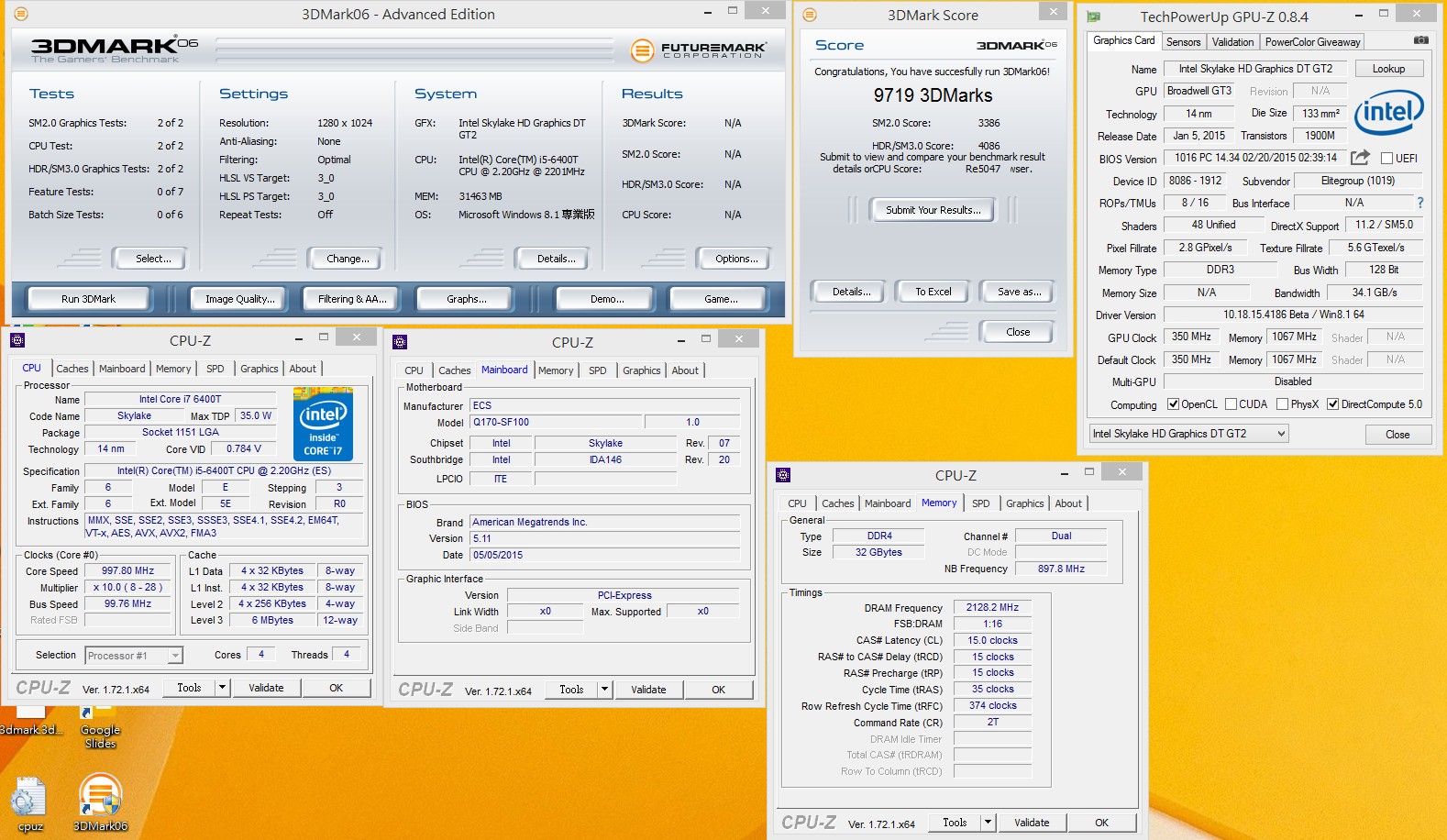Click Submit Your Results... button
The image size is (1447, 840).
(933, 210)
